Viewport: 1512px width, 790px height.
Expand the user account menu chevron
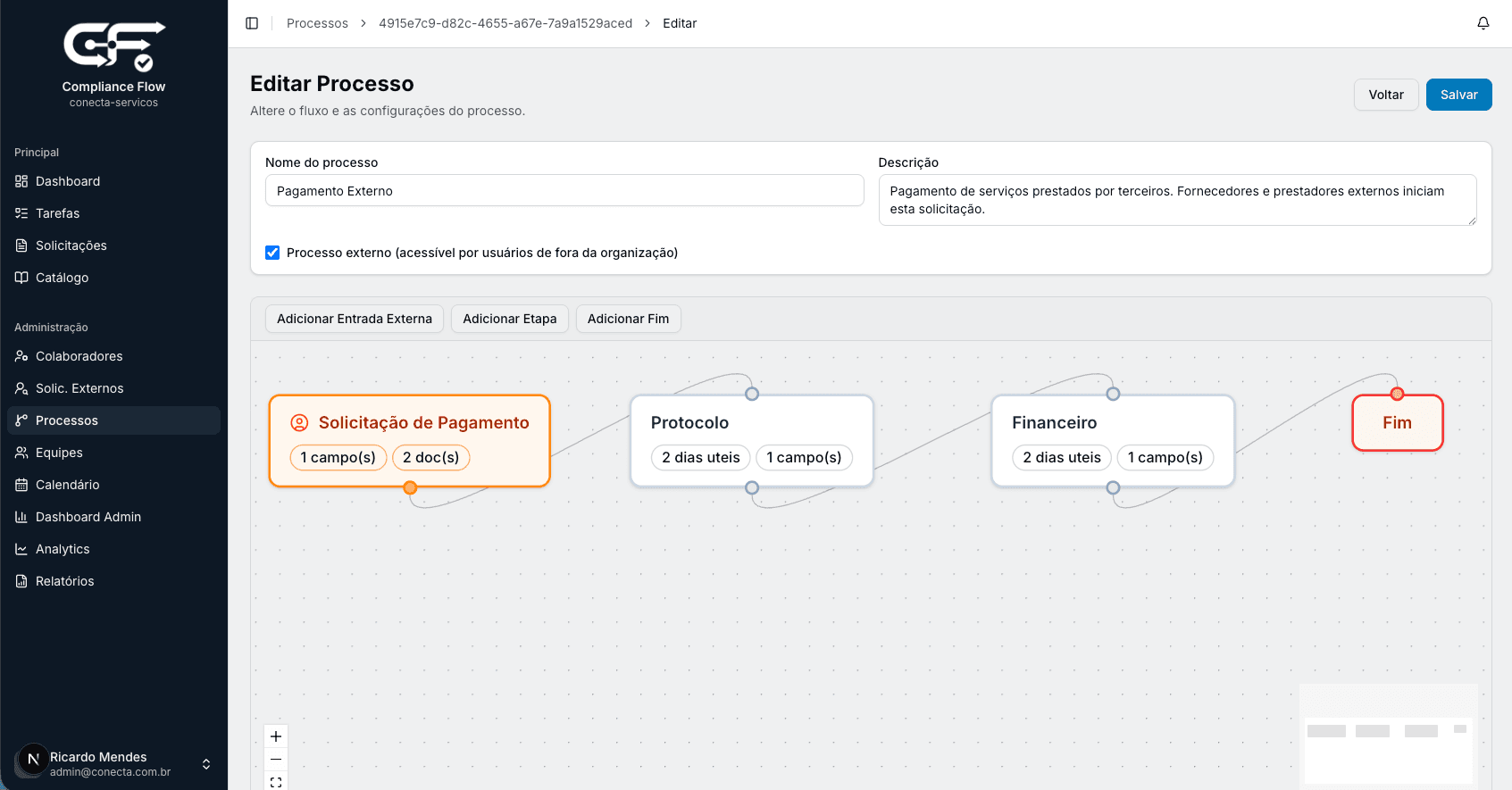coord(206,764)
